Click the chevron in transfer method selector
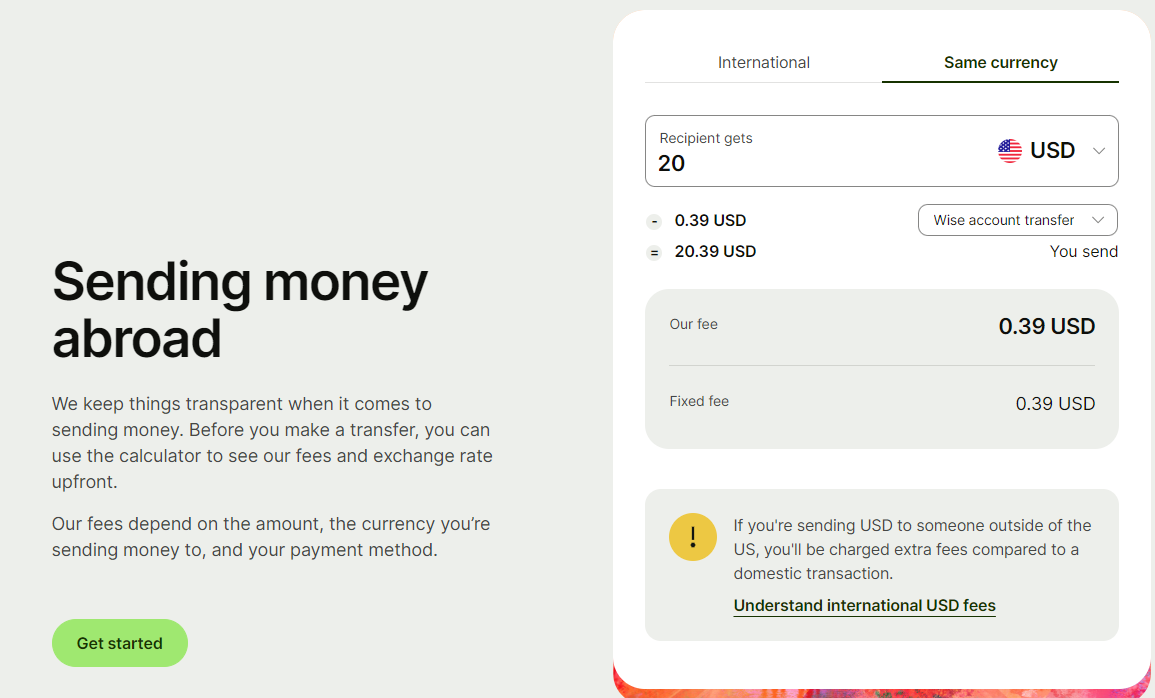This screenshot has height=698, width=1155. (x=1098, y=220)
